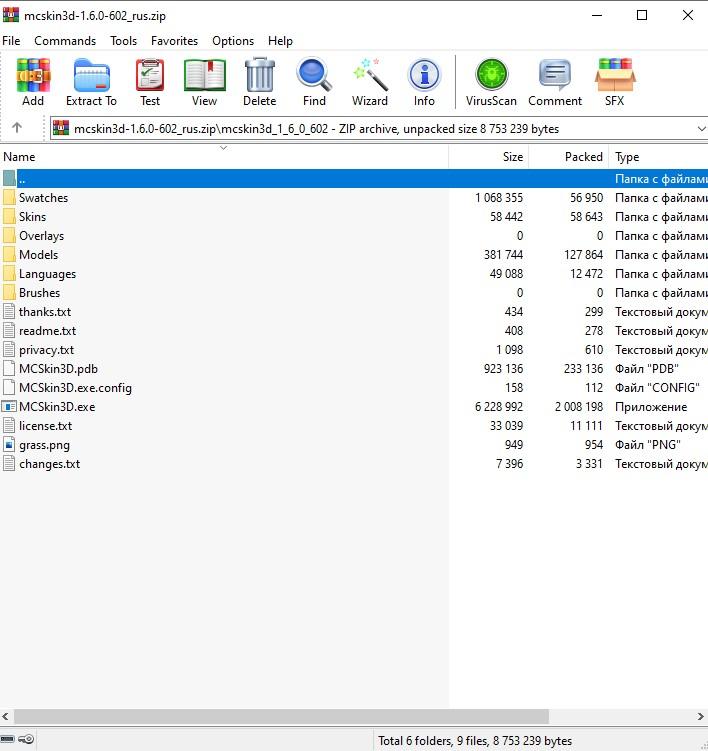Viewport: 708px width, 751px height.
Task: Sort by the Size column header
Action: pos(489,157)
